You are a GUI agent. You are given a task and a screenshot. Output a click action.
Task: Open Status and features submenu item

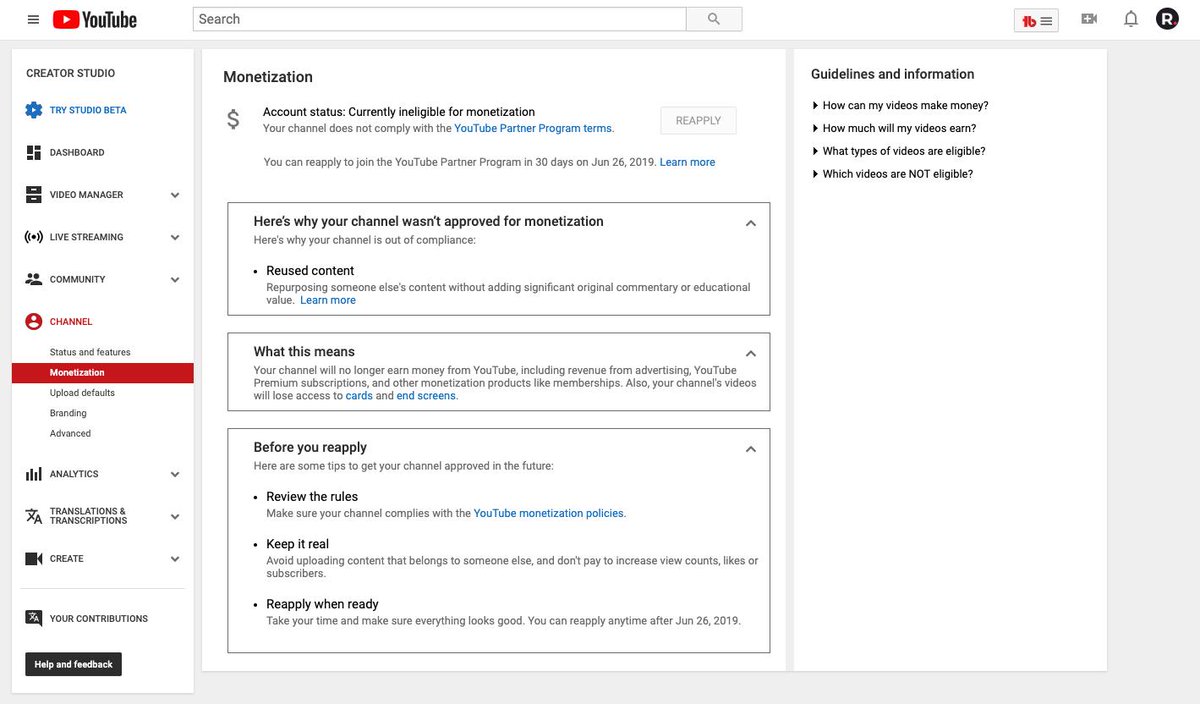coord(90,352)
